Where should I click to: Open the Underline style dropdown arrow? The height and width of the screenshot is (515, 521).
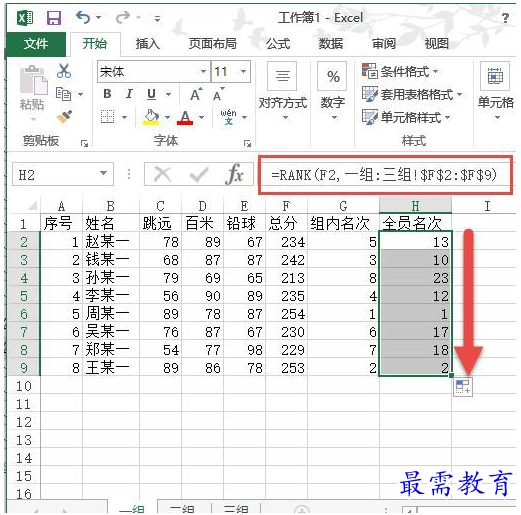tap(169, 94)
